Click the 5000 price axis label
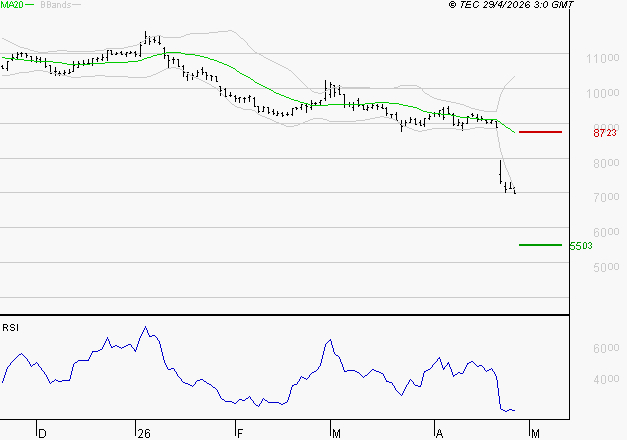The image size is (627, 440). pyautogui.click(x=606, y=267)
